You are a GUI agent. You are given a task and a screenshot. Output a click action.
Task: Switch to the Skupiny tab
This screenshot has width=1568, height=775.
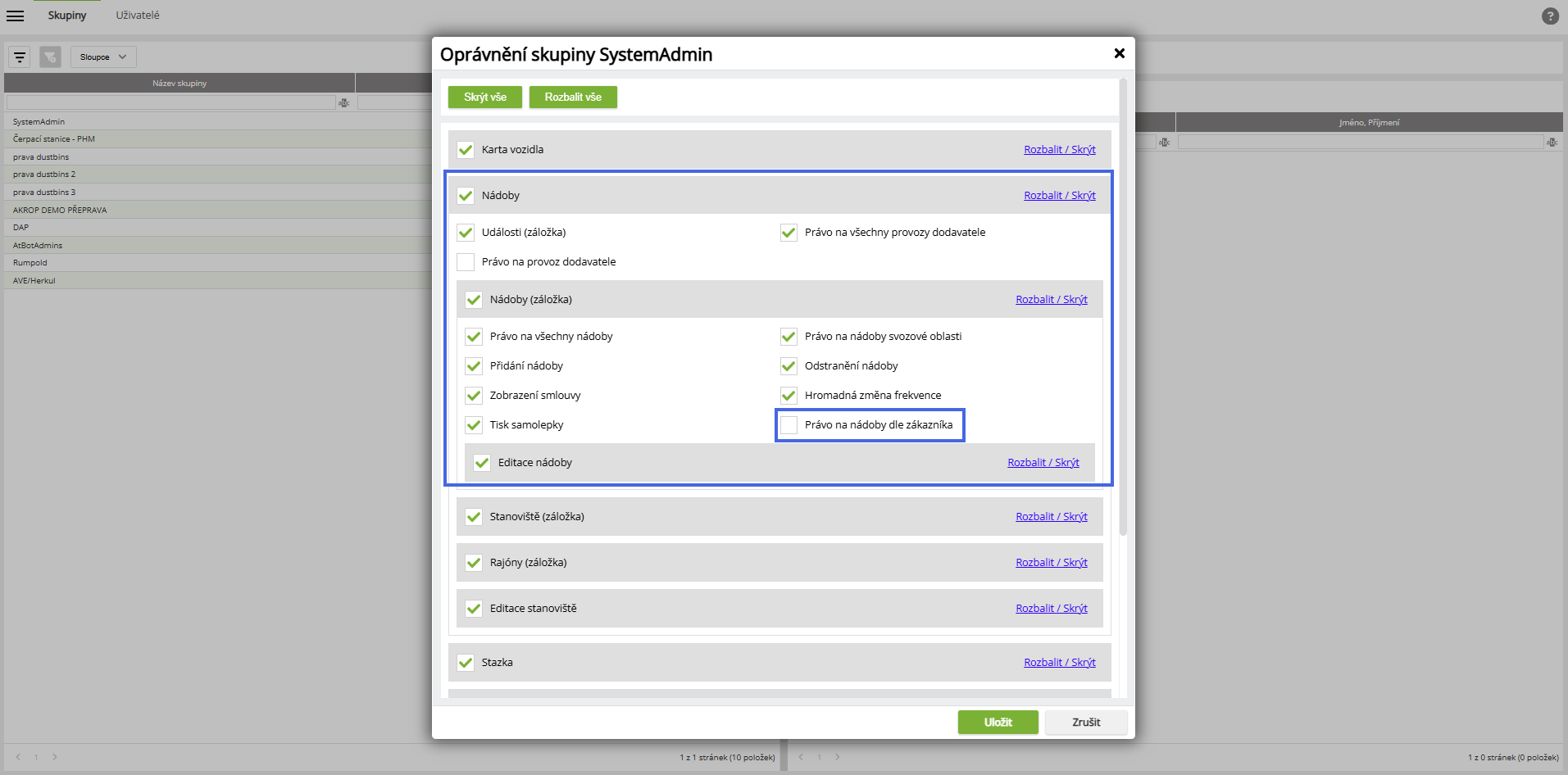click(x=67, y=16)
